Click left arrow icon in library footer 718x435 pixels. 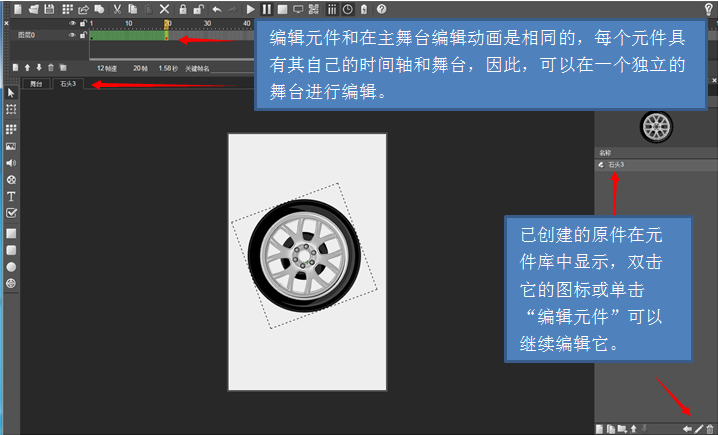687,429
